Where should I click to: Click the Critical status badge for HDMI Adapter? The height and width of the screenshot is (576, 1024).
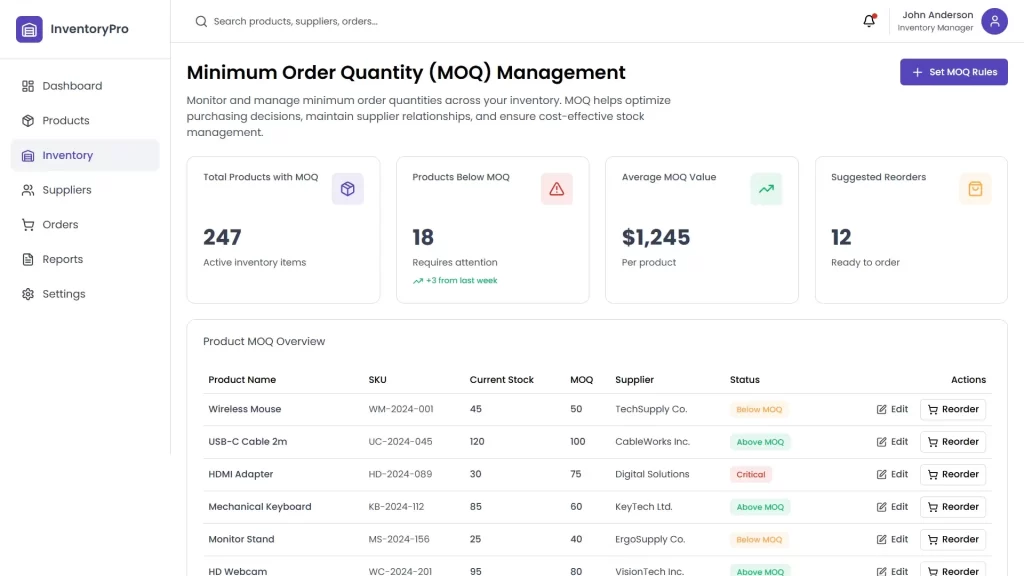coord(750,475)
